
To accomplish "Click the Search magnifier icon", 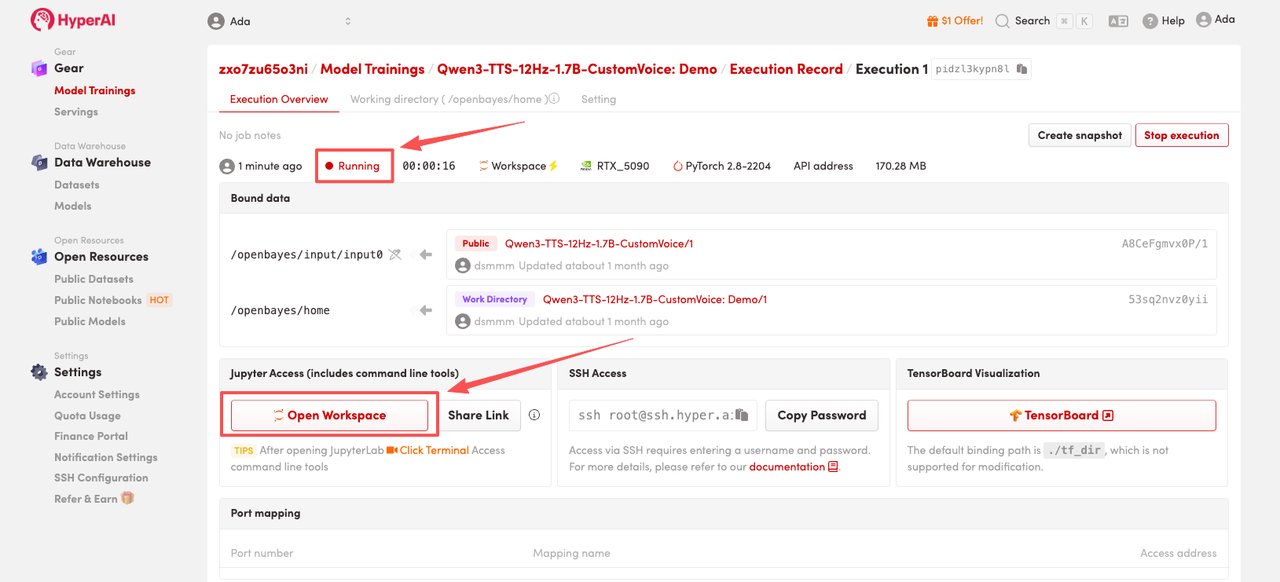I will click(x=1002, y=21).
